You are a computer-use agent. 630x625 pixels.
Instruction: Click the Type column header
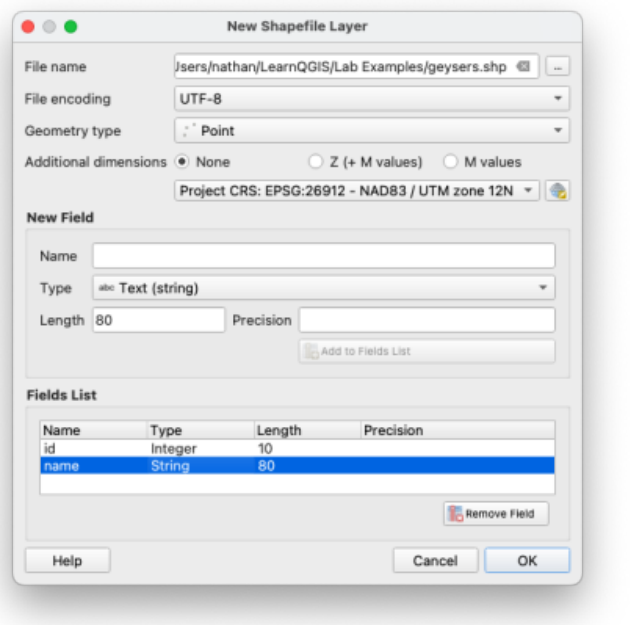tap(200, 430)
